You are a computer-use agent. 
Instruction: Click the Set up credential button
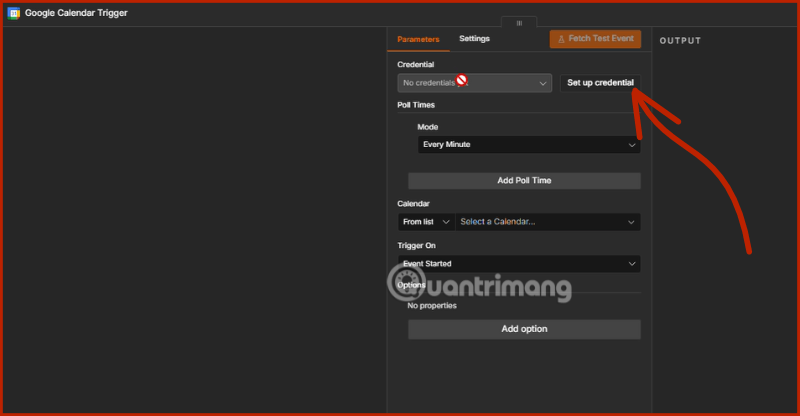[x=600, y=83]
